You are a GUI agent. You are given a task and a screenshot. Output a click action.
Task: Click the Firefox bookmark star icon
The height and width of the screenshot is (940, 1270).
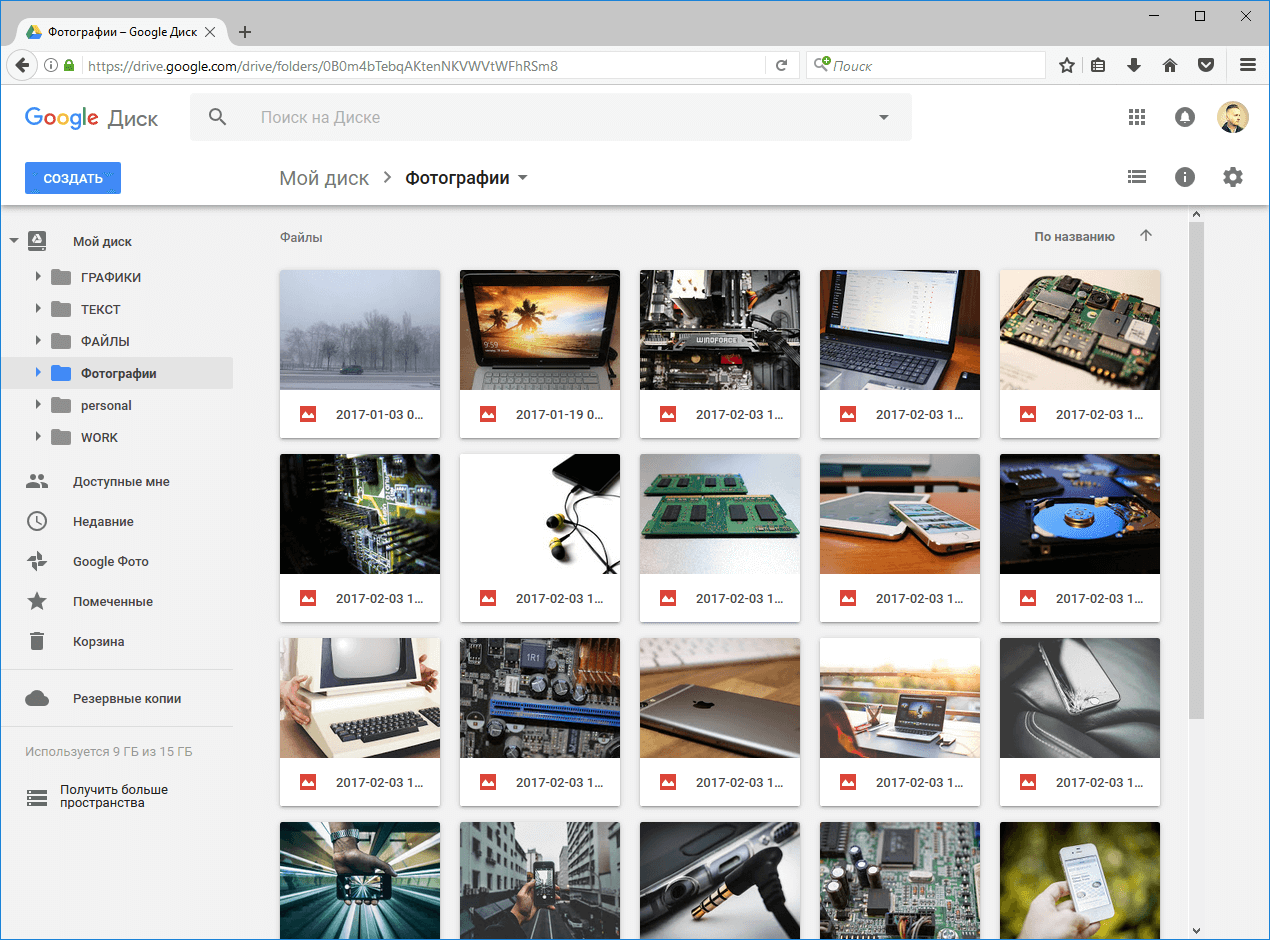coord(1067,65)
